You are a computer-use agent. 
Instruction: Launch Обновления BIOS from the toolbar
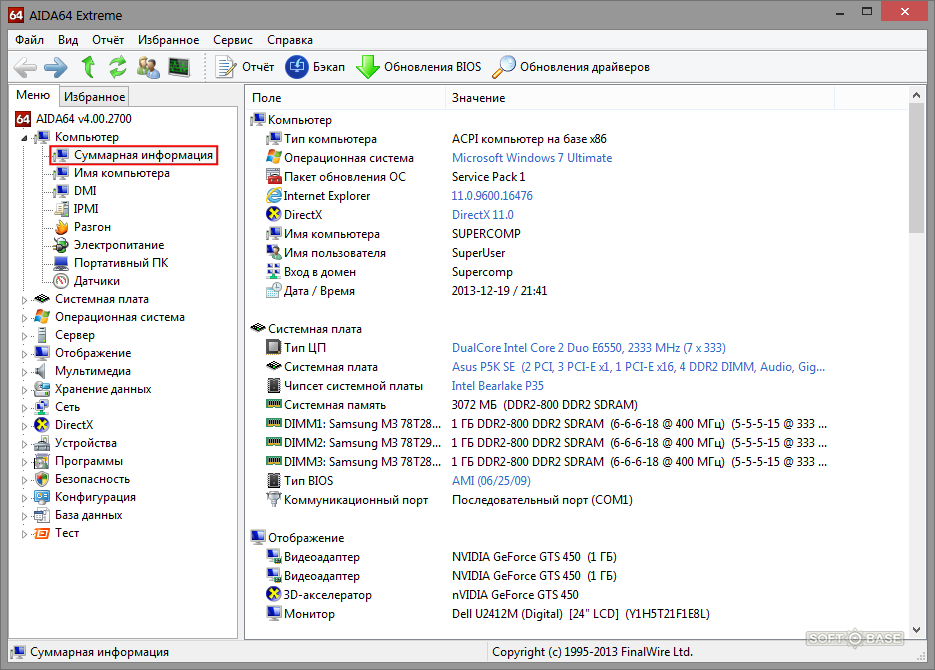pyautogui.click(x=419, y=67)
